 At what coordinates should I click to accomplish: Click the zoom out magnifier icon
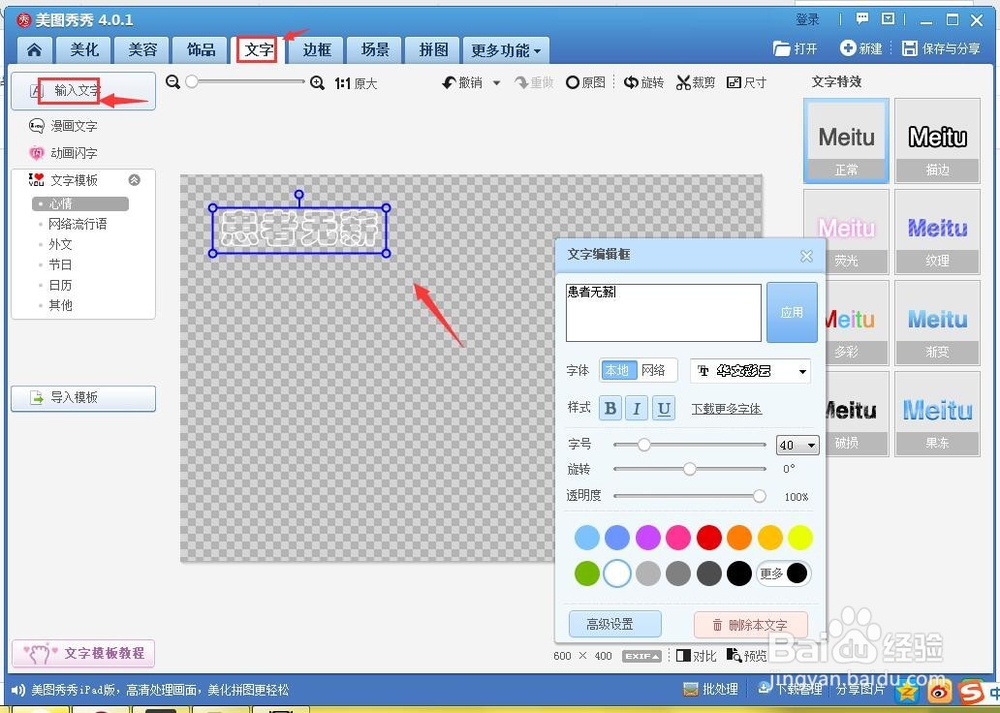pyautogui.click(x=172, y=82)
